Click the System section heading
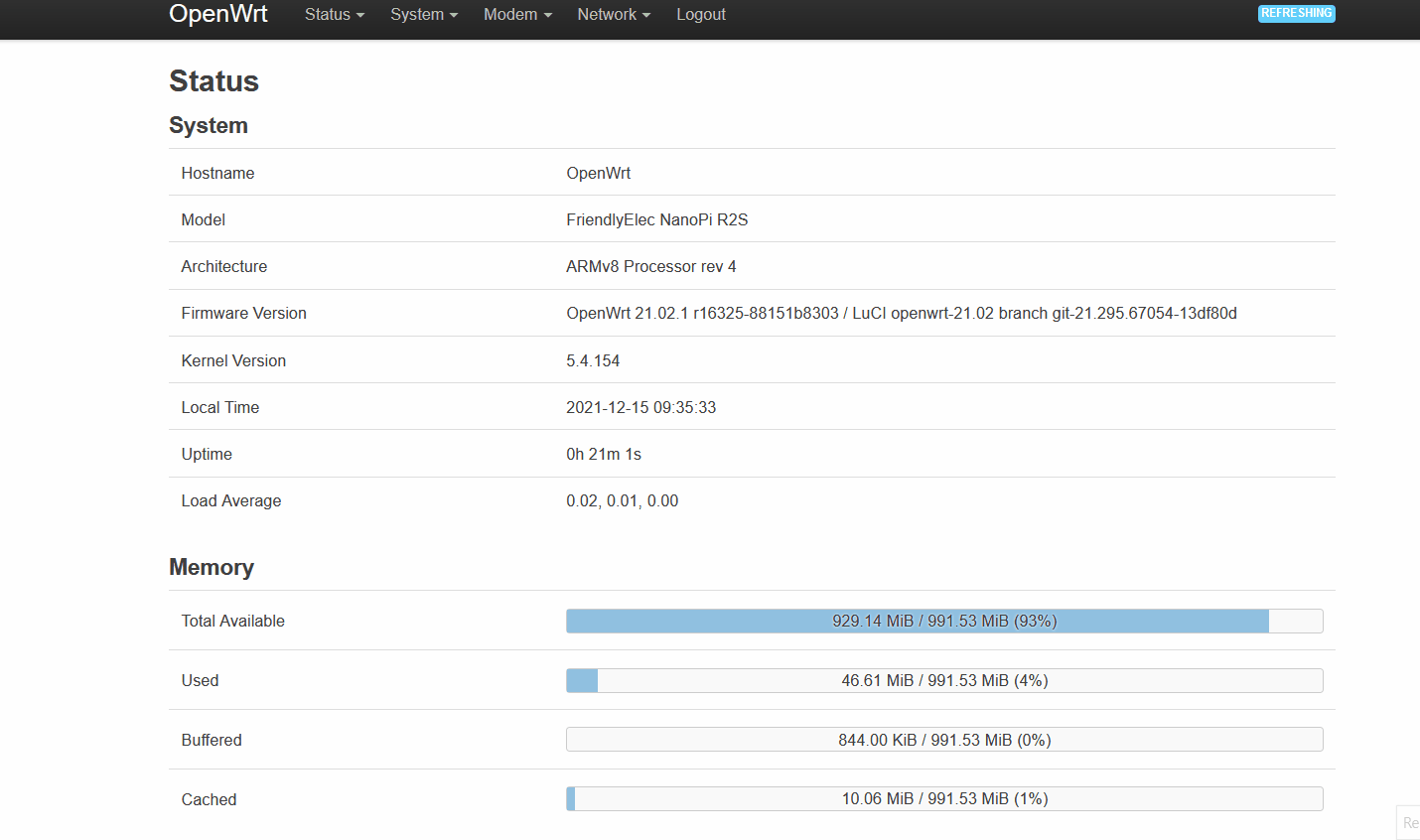Viewport: 1420px width, 840px height. (209, 125)
